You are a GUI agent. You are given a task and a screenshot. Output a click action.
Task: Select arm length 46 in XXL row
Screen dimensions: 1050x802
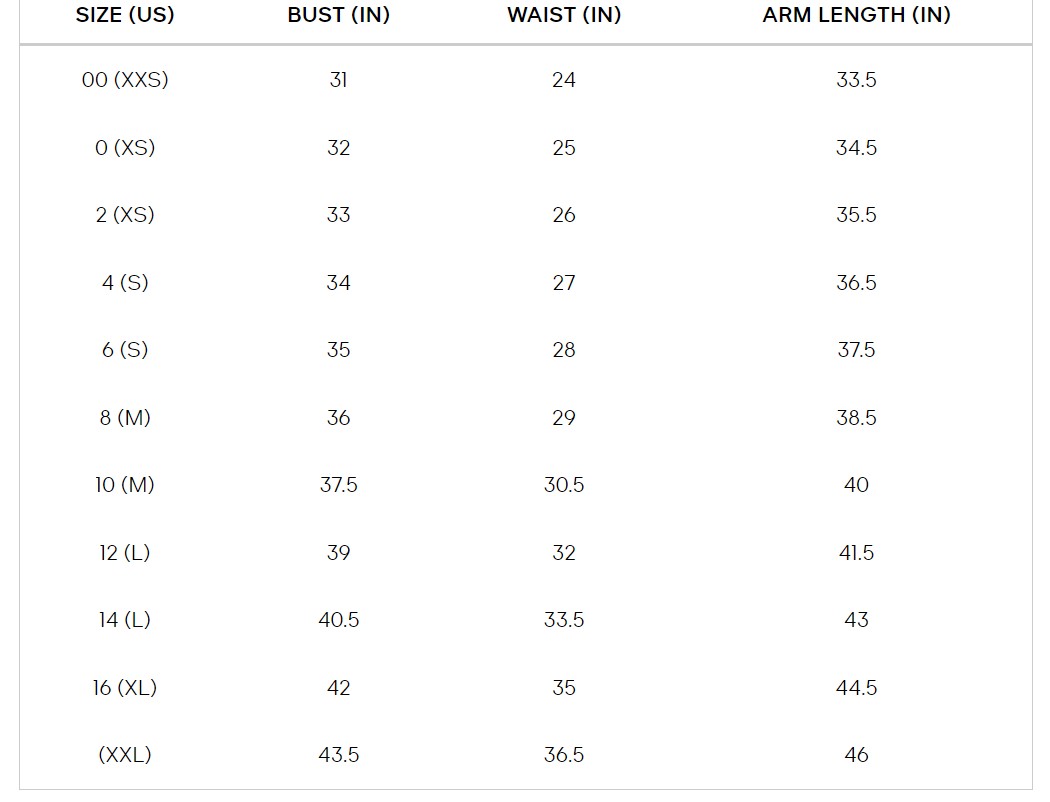(x=856, y=755)
